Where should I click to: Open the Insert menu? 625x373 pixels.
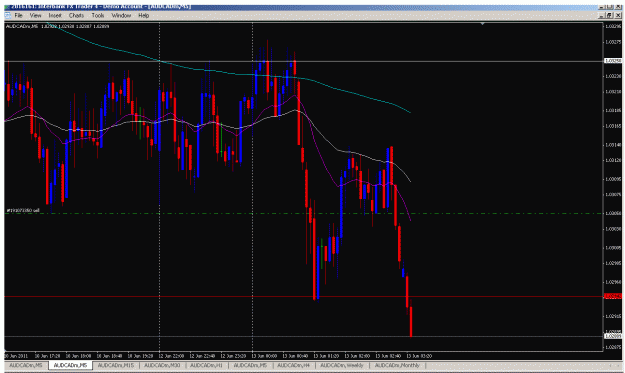click(55, 16)
